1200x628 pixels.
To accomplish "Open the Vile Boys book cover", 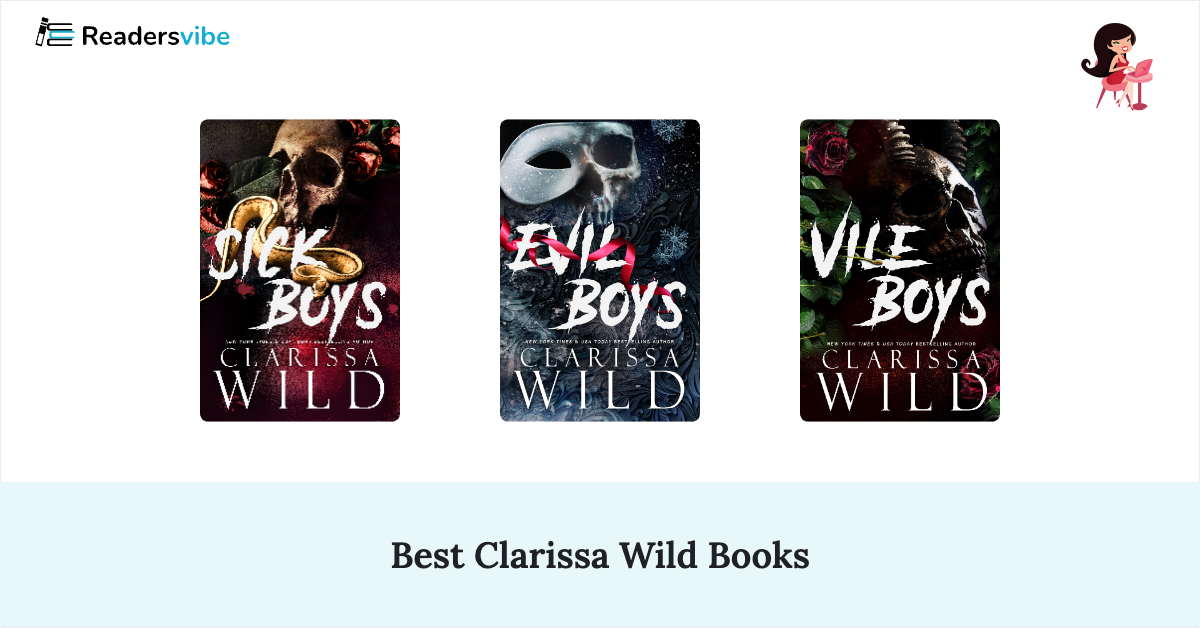I will (x=900, y=270).
